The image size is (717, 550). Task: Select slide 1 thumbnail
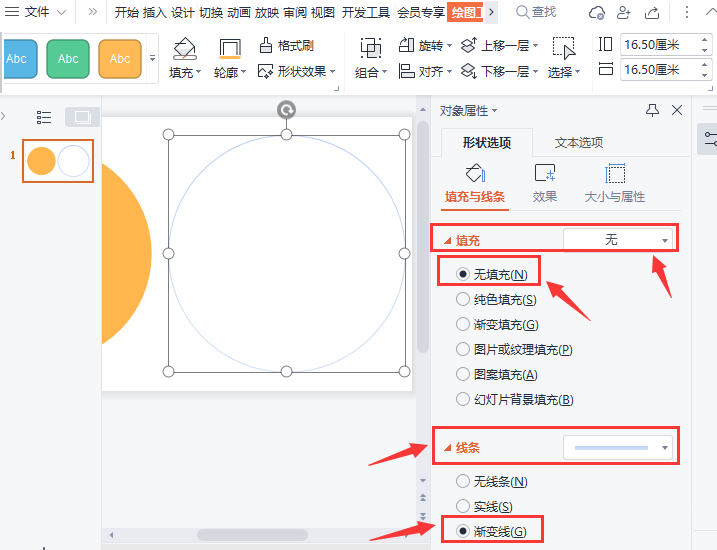point(58,161)
